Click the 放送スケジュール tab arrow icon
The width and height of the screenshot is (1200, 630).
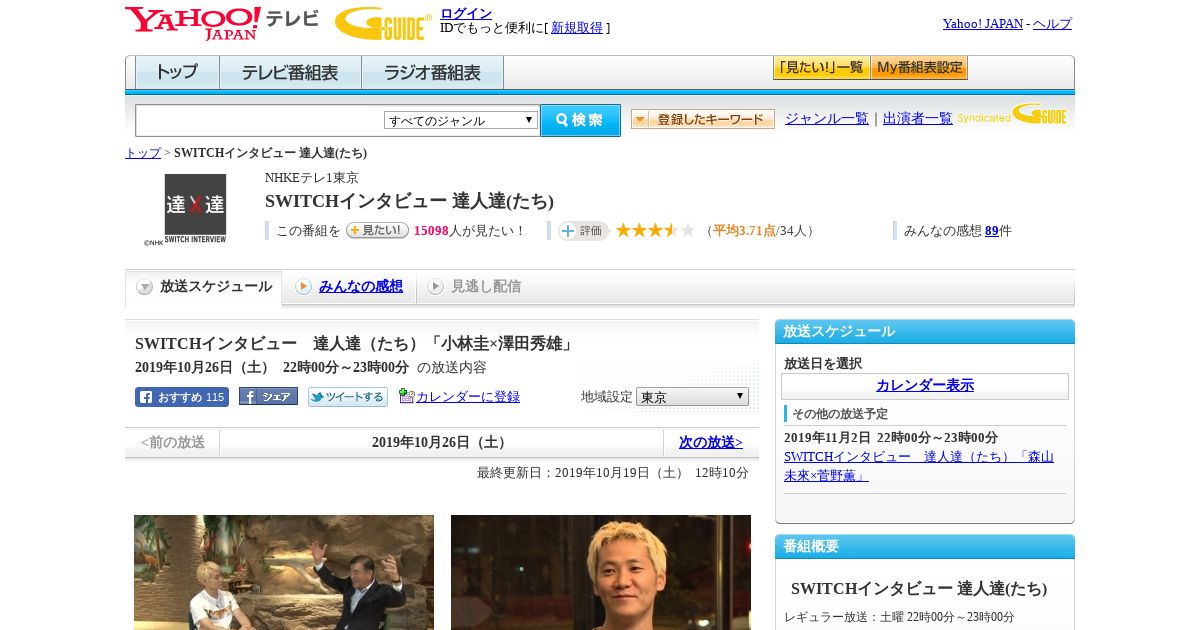pos(145,287)
